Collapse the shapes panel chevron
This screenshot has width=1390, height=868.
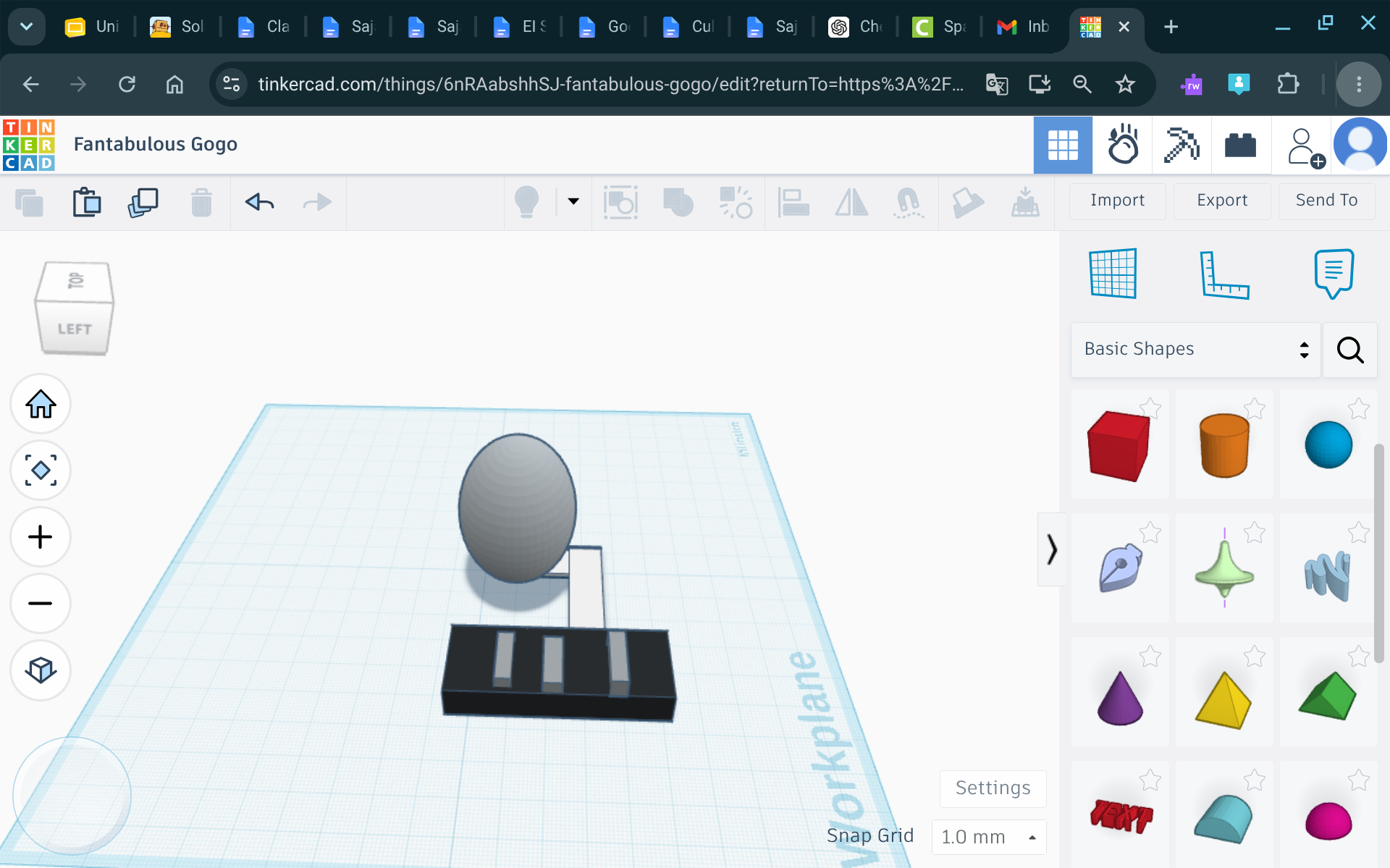click(x=1052, y=549)
